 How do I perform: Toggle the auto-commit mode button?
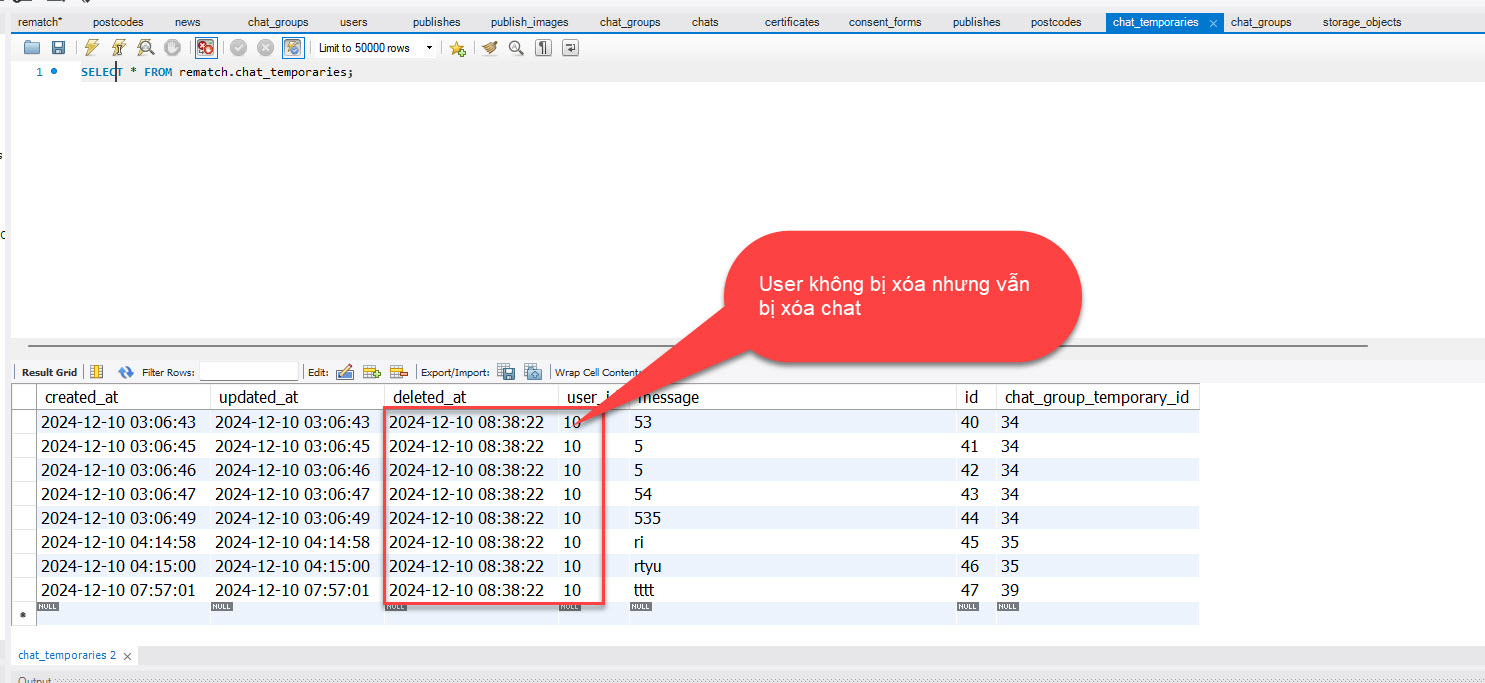[x=293, y=48]
